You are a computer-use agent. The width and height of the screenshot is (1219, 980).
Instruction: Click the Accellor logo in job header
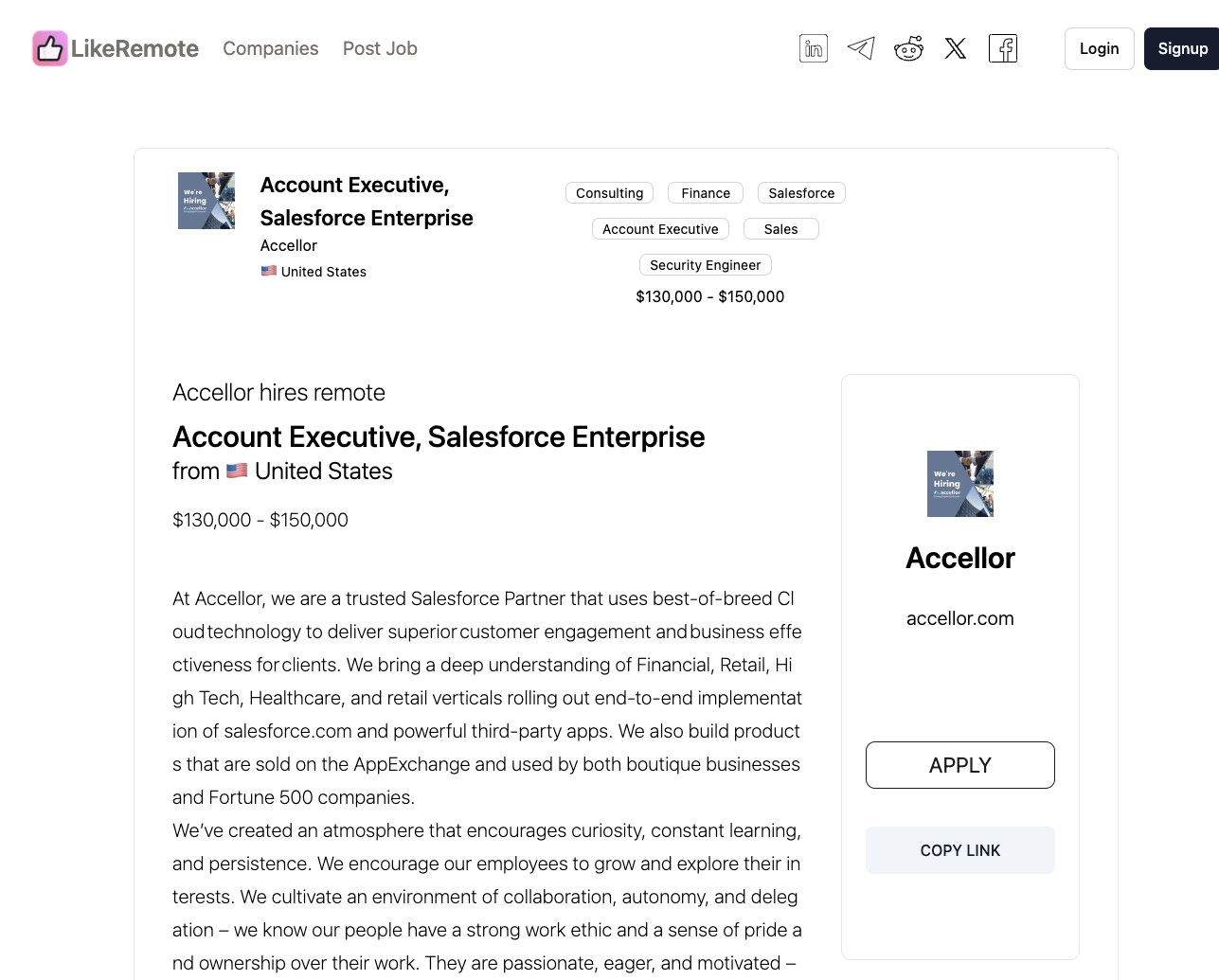pyautogui.click(x=206, y=201)
